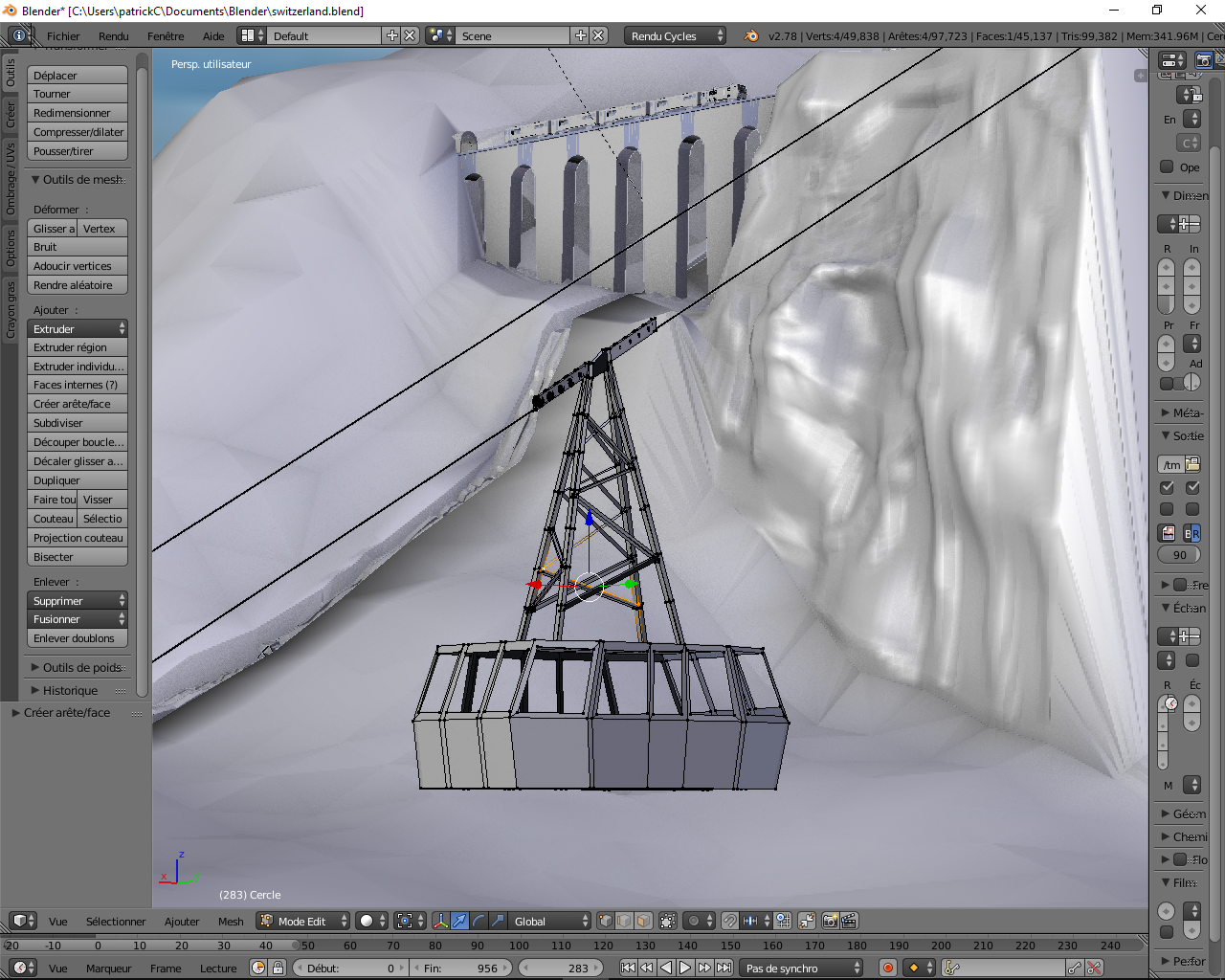This screenshot has height=980, width=1225.
Task: Click the Subdiviser button
Action: [78, 423]
